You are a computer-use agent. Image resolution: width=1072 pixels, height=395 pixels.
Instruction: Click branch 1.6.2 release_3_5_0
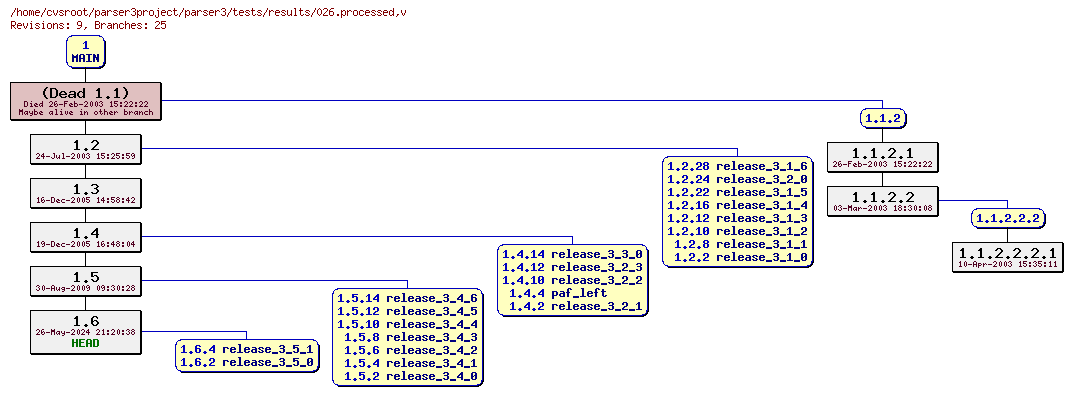[x=247, y=362]
